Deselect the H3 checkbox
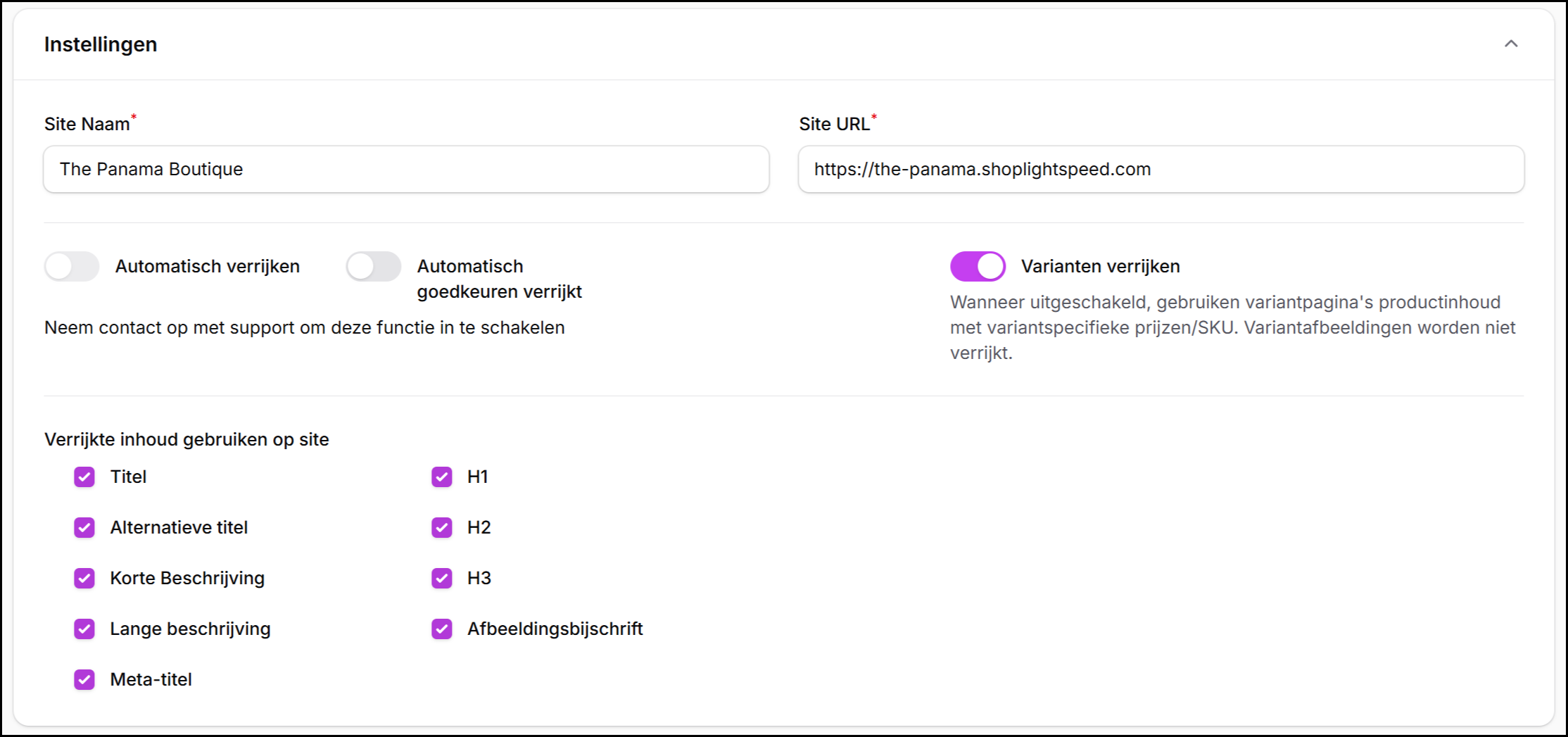This screenshot has height=737, width=1568. click(x=441, y=578)
